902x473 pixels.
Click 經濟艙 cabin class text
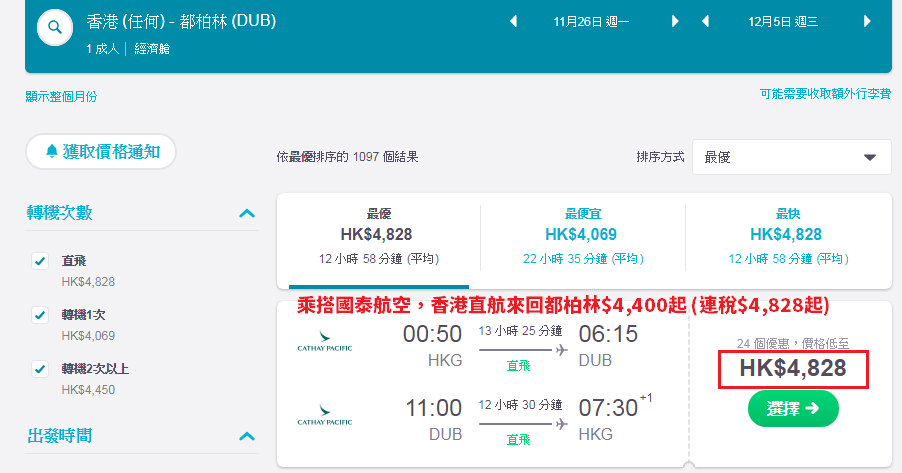tap(152, 49)
